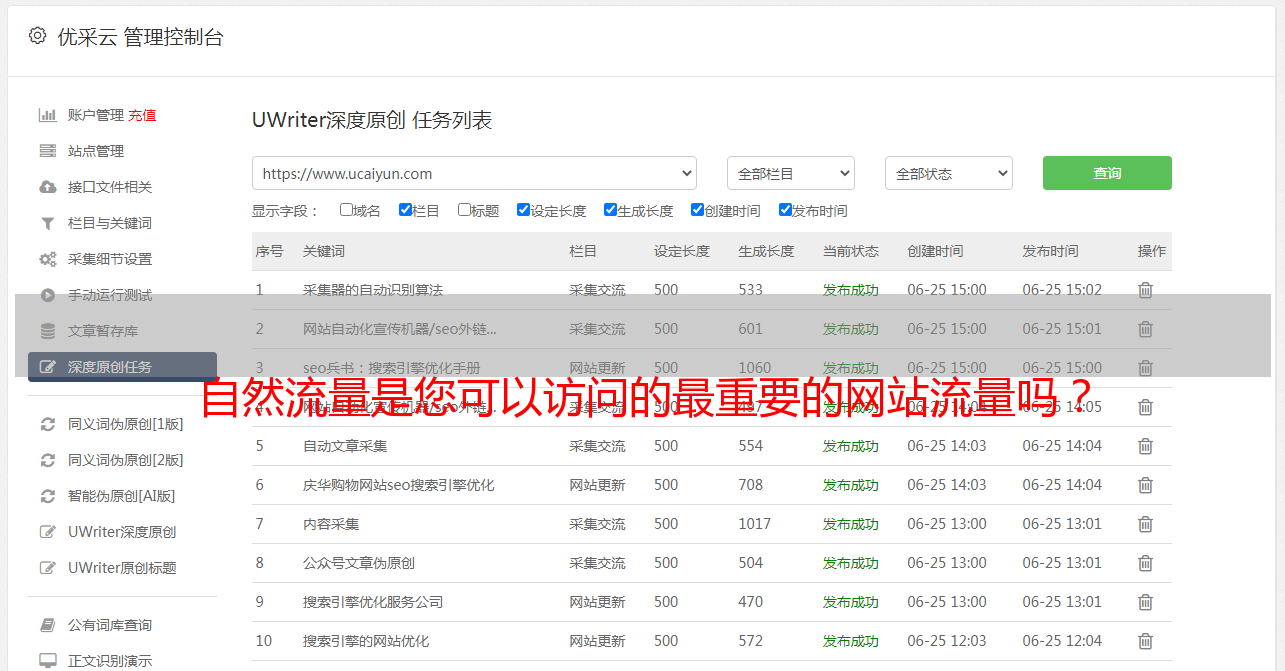The width and height of the screenshot is (1285, 671).
Task: Open the site URL dropdown
Action: 474,173
